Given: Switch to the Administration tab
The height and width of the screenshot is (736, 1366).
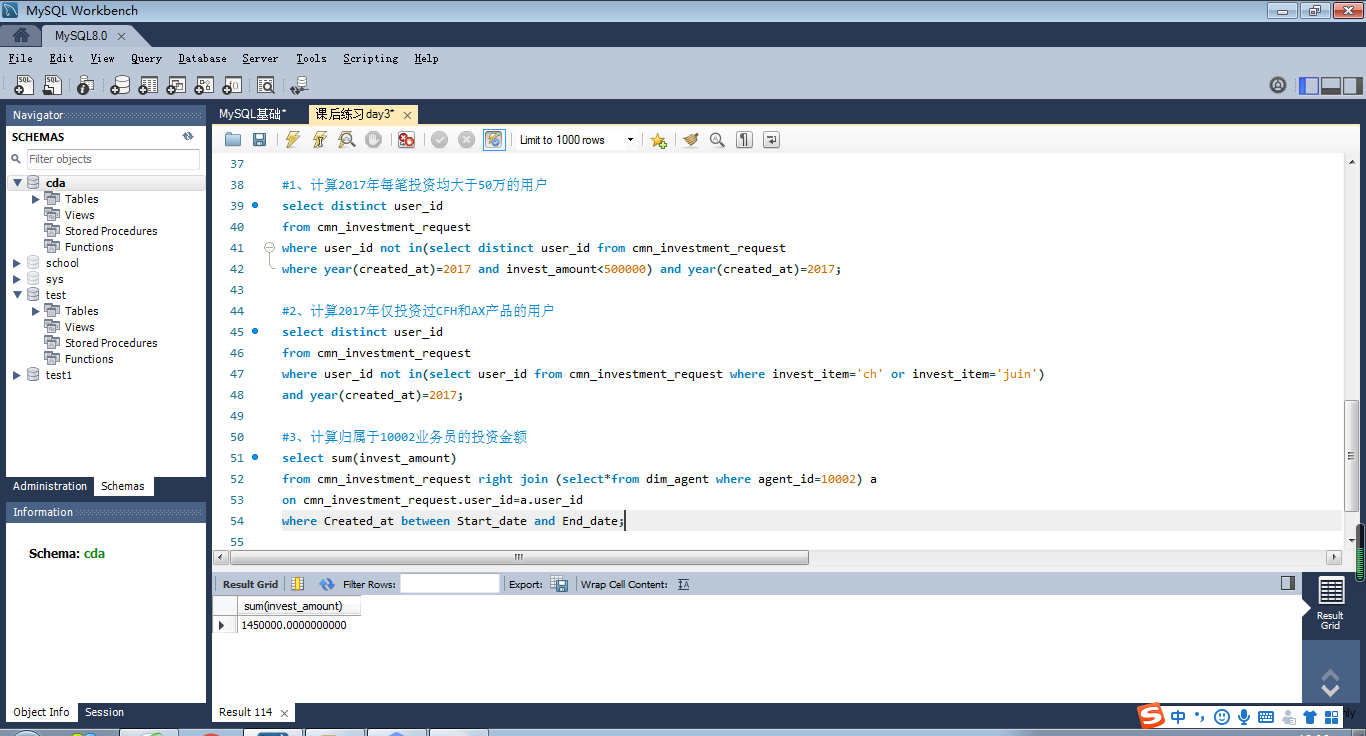Looking at the screenshot, I should coord(50,486).
